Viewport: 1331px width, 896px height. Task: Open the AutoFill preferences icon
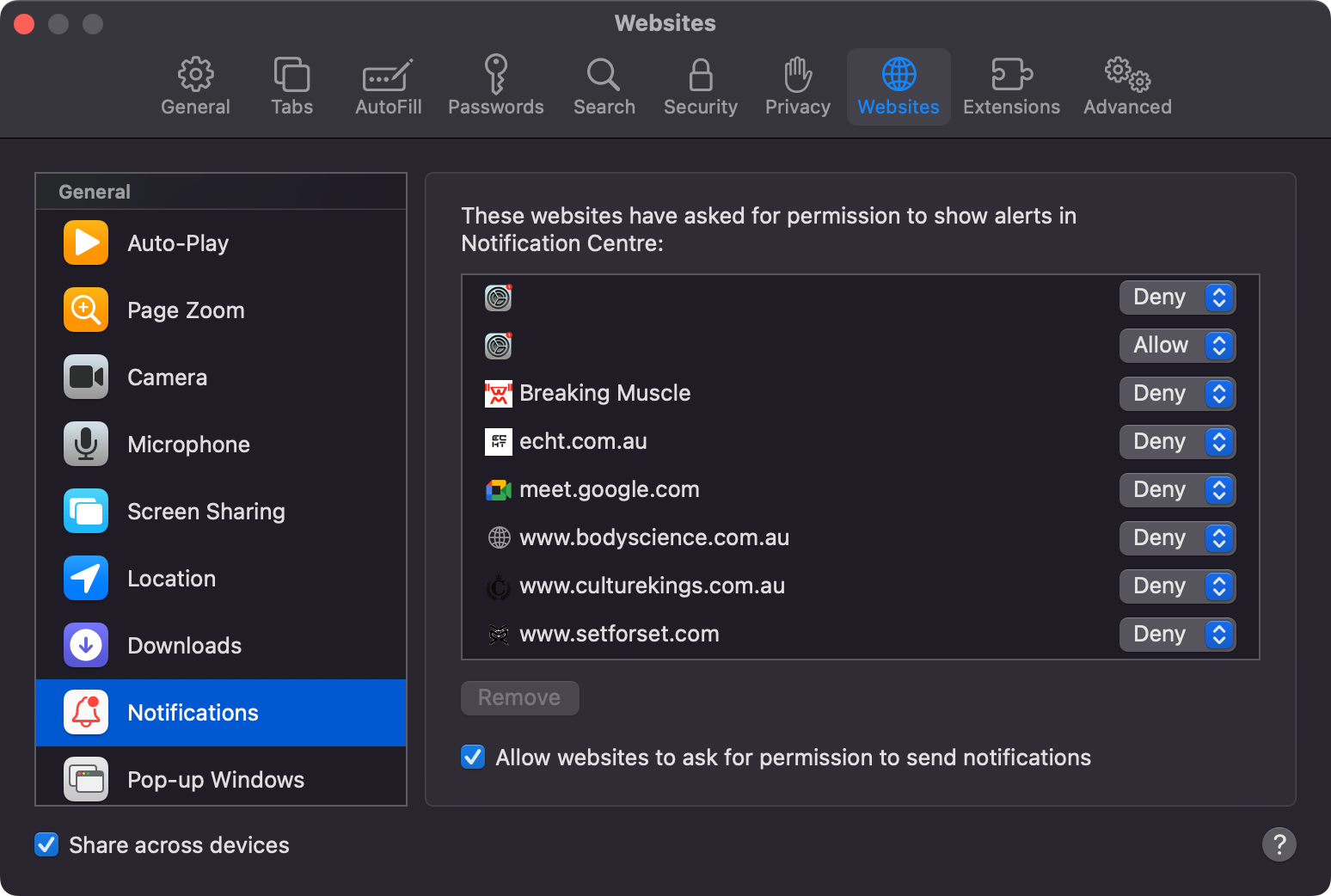388,75
